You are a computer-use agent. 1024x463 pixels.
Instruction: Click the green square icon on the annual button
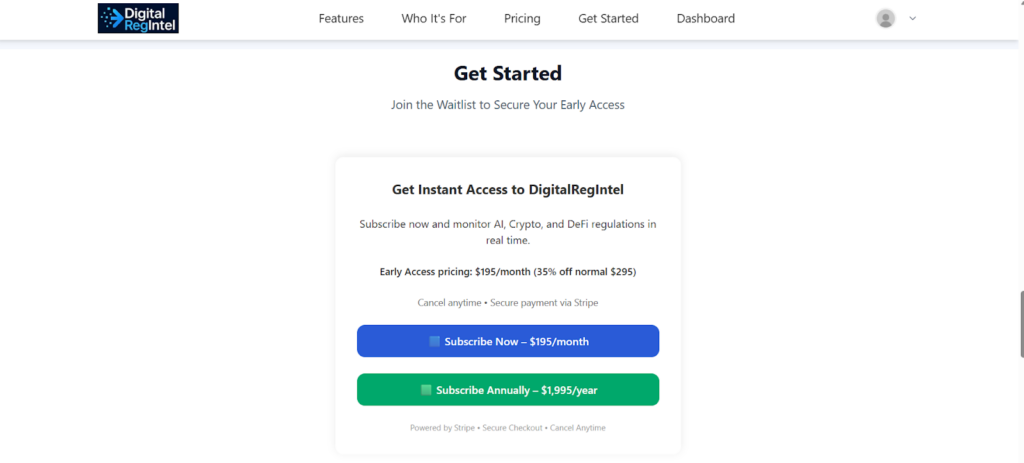(x=427, y=390)
